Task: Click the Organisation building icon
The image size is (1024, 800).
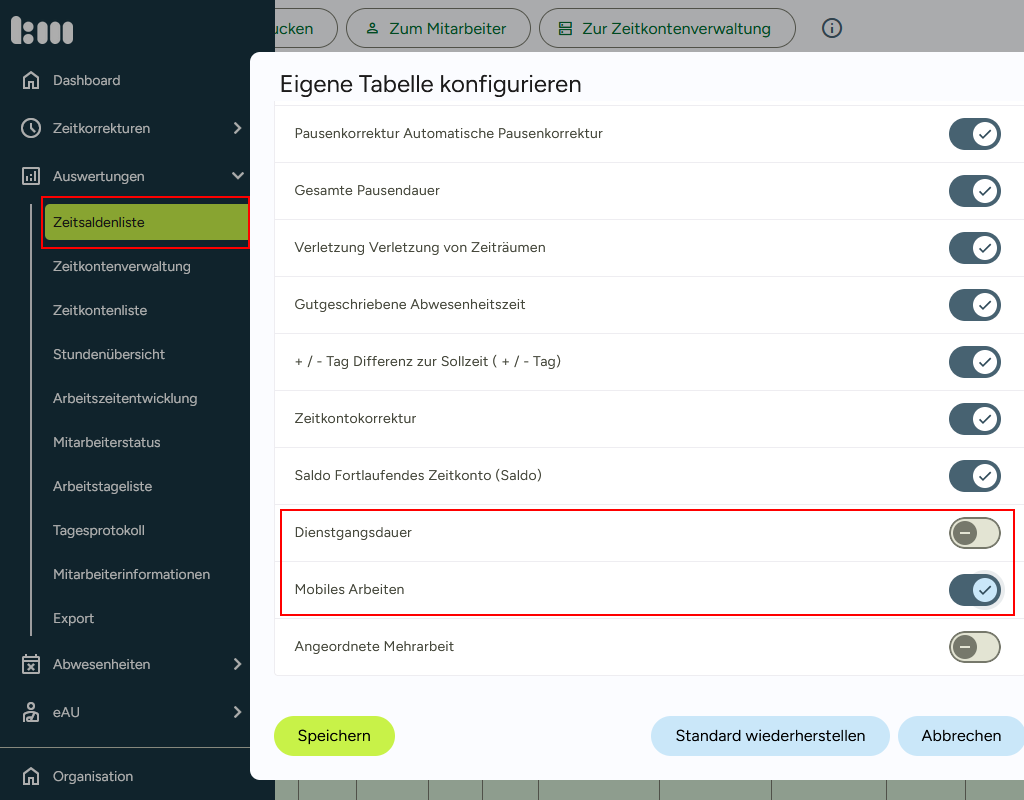Action: tap(31, 776)
